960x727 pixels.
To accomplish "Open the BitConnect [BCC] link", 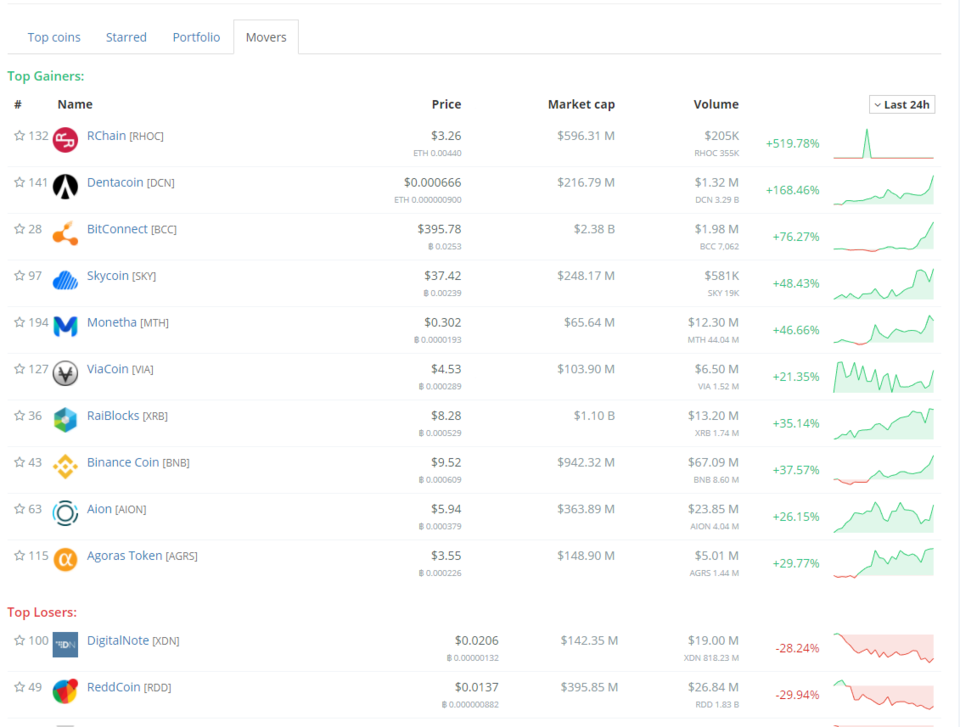I will (x=132, y=229).
